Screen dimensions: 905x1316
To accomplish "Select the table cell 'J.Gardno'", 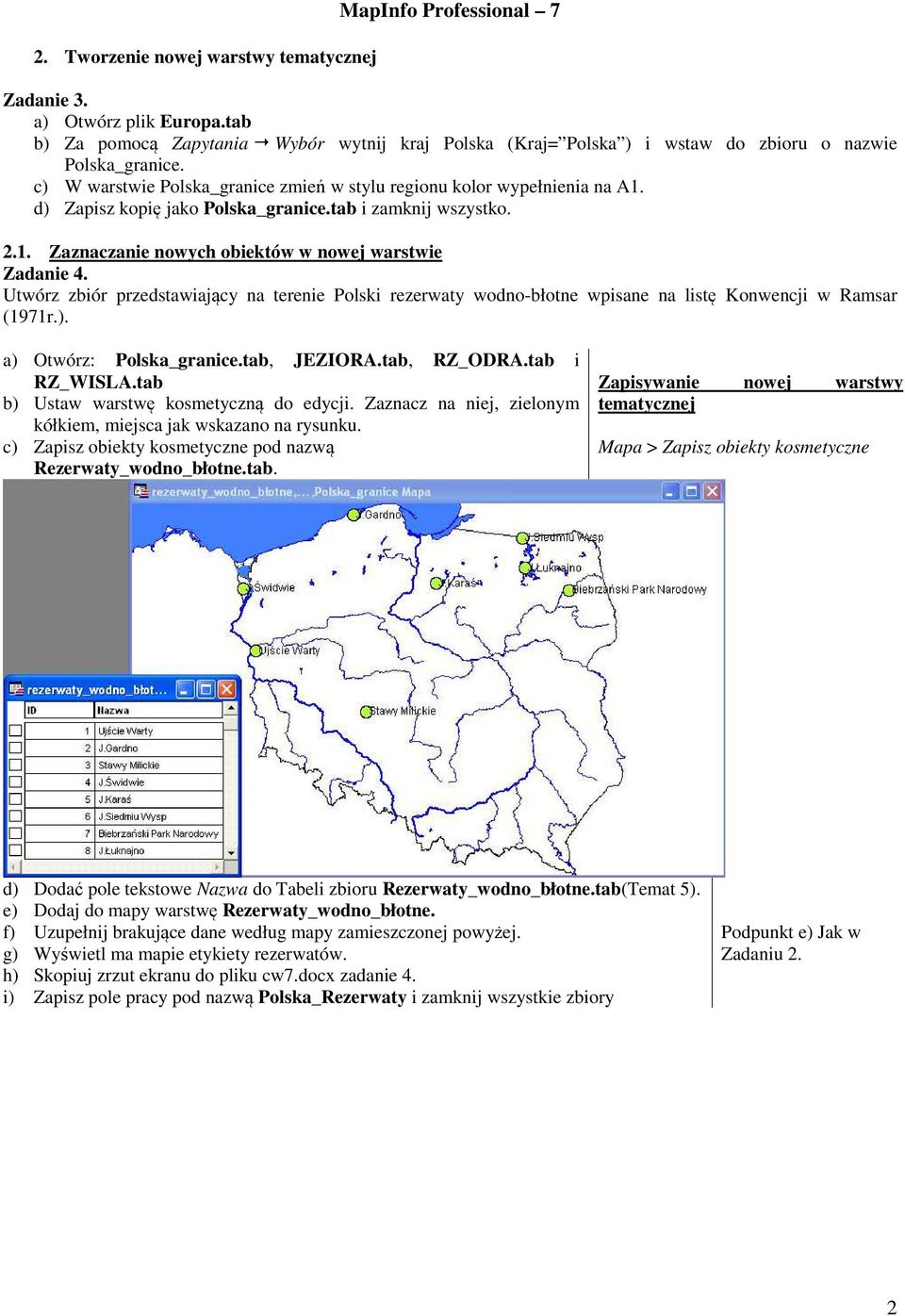I will pyautogui.click(x=158, y=748).
